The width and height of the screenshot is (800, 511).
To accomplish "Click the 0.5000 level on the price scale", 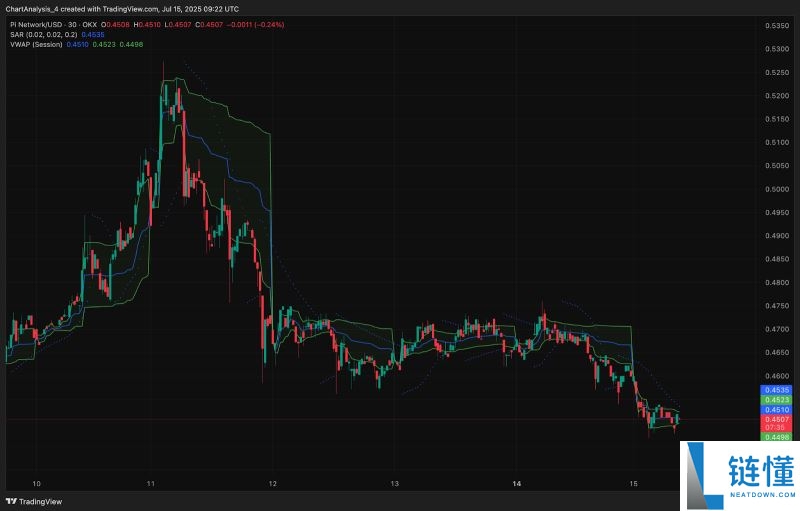I will click(777, 189).
